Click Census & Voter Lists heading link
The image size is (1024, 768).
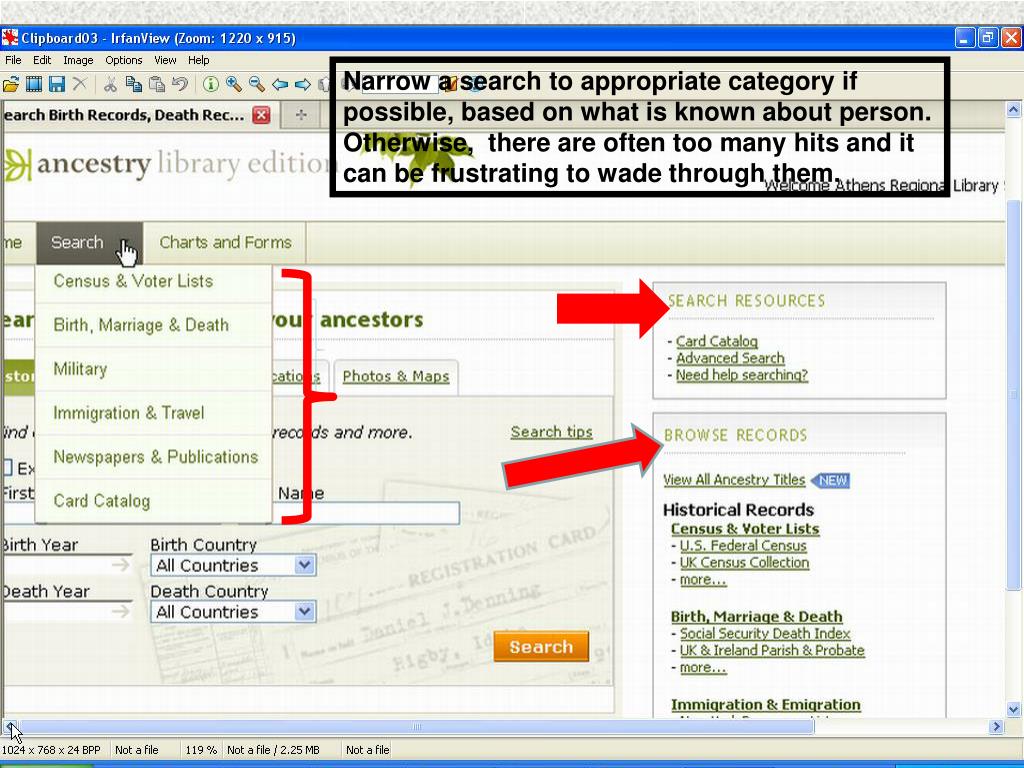pyautogui.click(x=744, y=529)
